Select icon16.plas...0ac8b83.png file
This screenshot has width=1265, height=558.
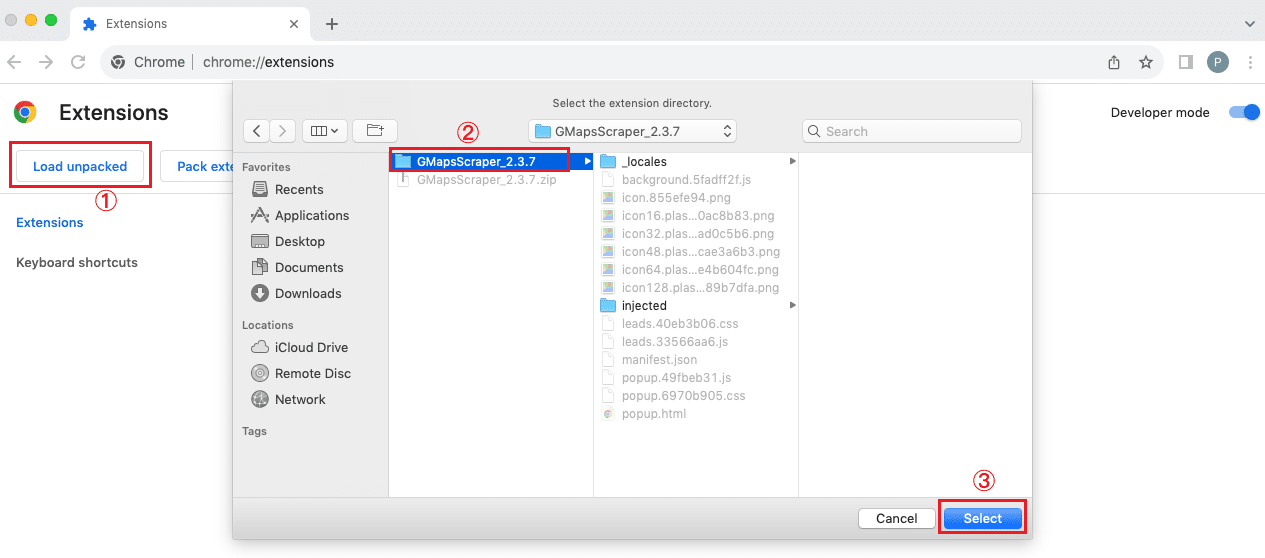[696, 215]
